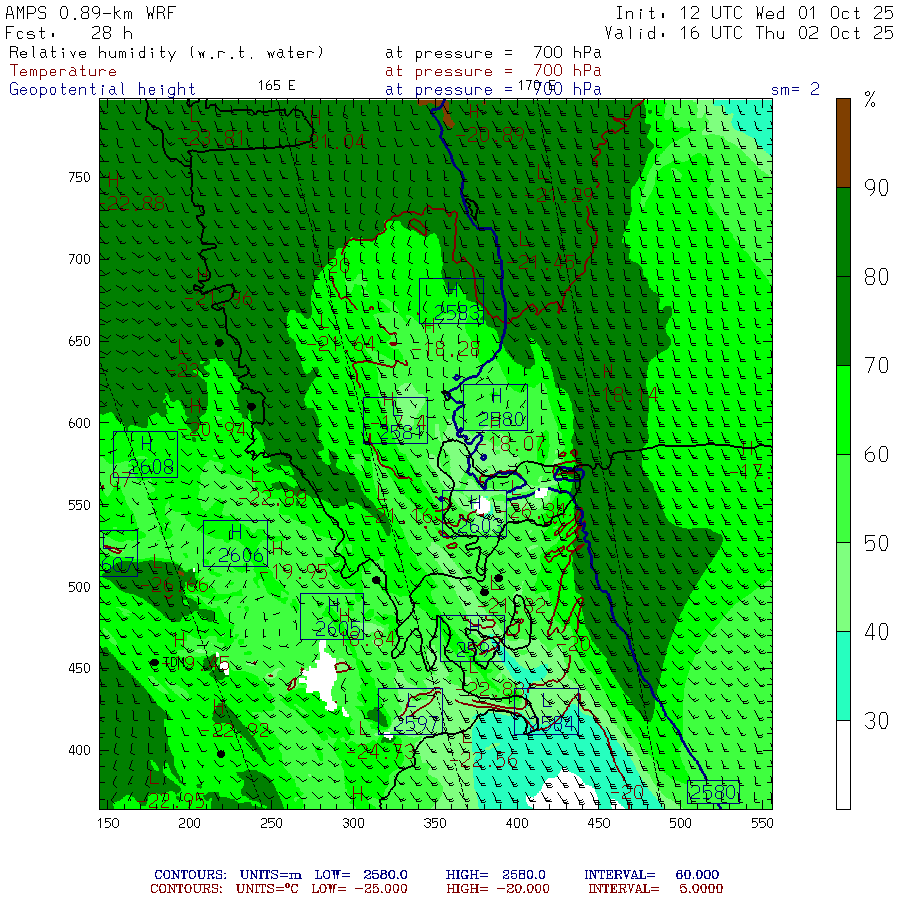The image size is (900, 900).
Task: Click the '2583' geopotential height box
Action: coord(452,301)
